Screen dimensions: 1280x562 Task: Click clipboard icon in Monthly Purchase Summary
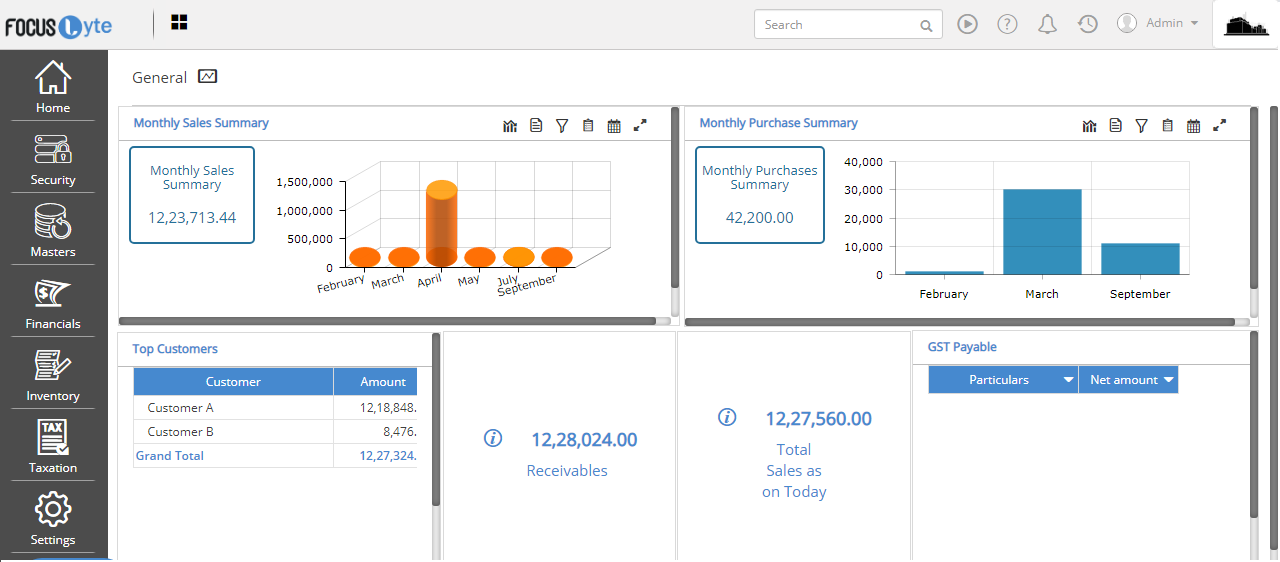(x=1168, y=126)
